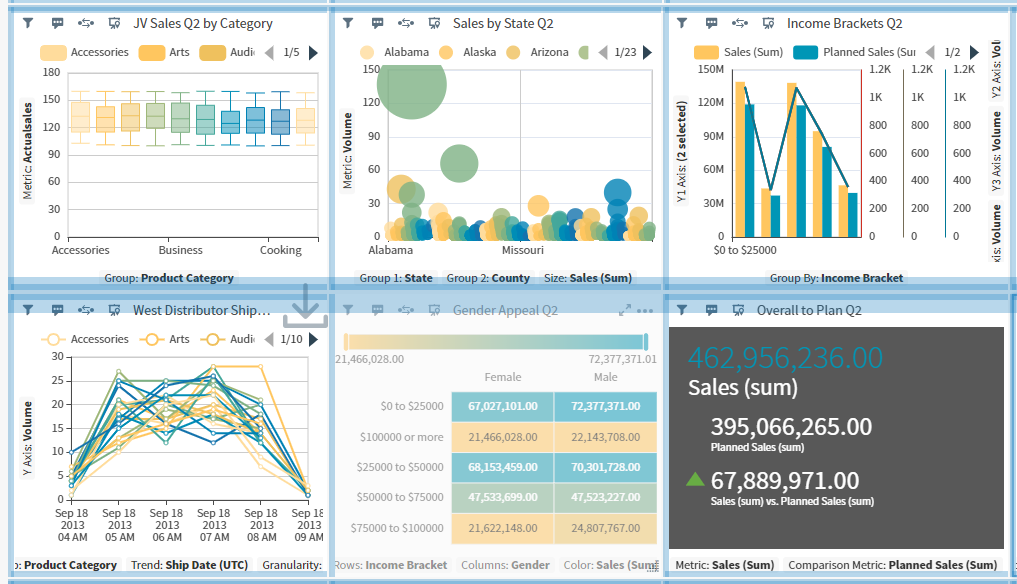Image resolution: width=1017 pixels, height=584 pixels.
Task: Expand Gender Appeal Q2 chart fullscreen
Action: [x=625, y=310]
